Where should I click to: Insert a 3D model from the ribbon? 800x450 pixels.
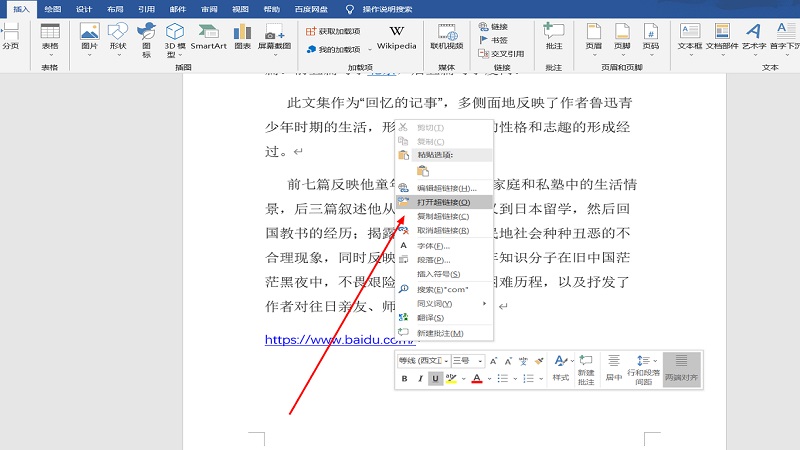pyautogui.click(x=176, y=37)
